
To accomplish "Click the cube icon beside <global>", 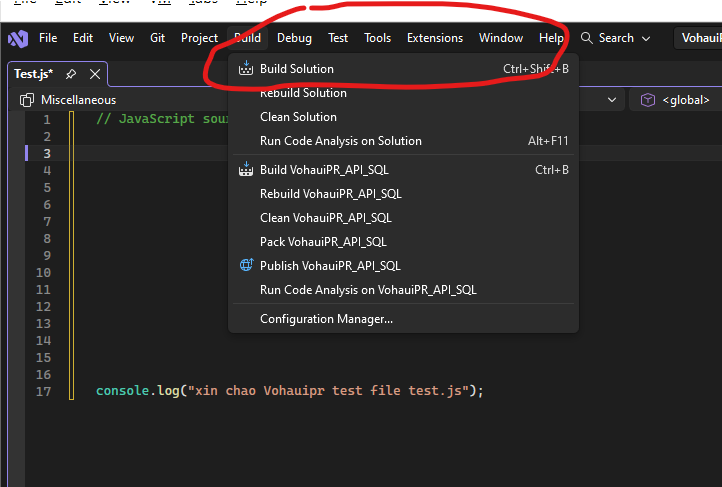I will [x=648, y=100].
